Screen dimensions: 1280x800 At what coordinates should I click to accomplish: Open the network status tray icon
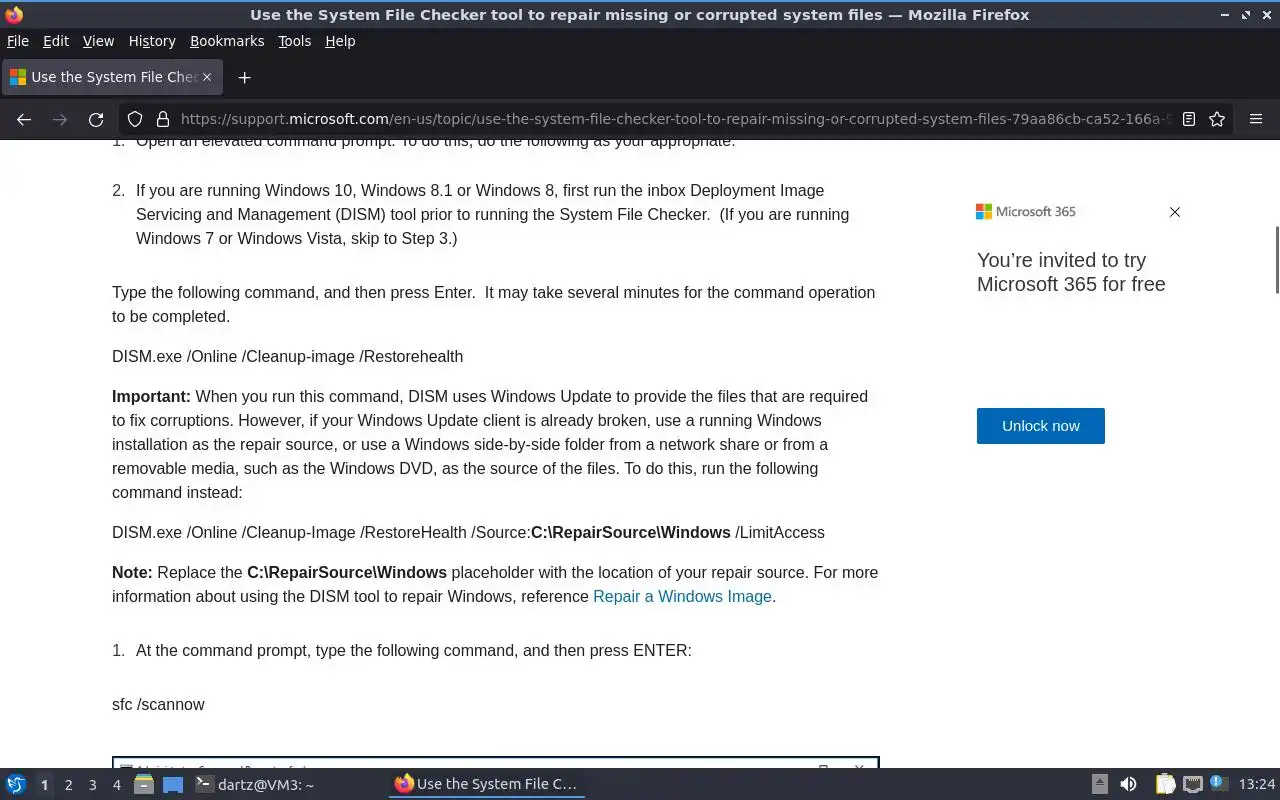pyautogui.click(x=1192, y=785)
